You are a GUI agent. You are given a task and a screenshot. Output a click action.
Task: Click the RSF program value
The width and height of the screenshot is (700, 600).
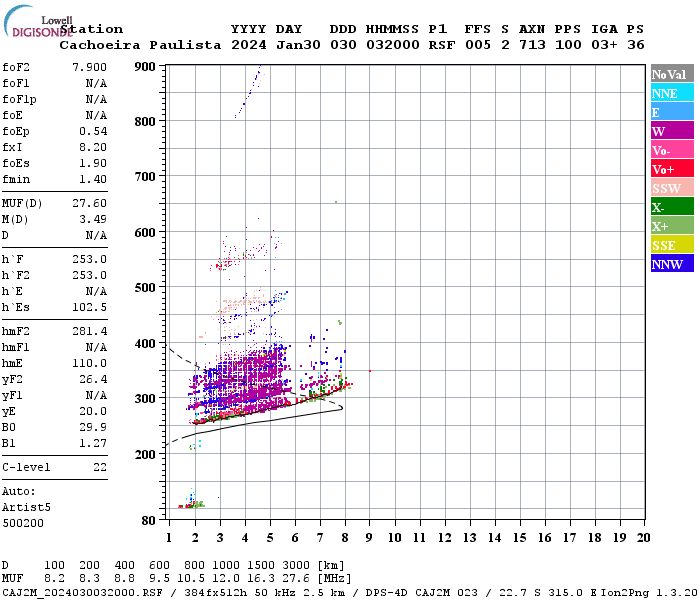(x=442, y=45)
